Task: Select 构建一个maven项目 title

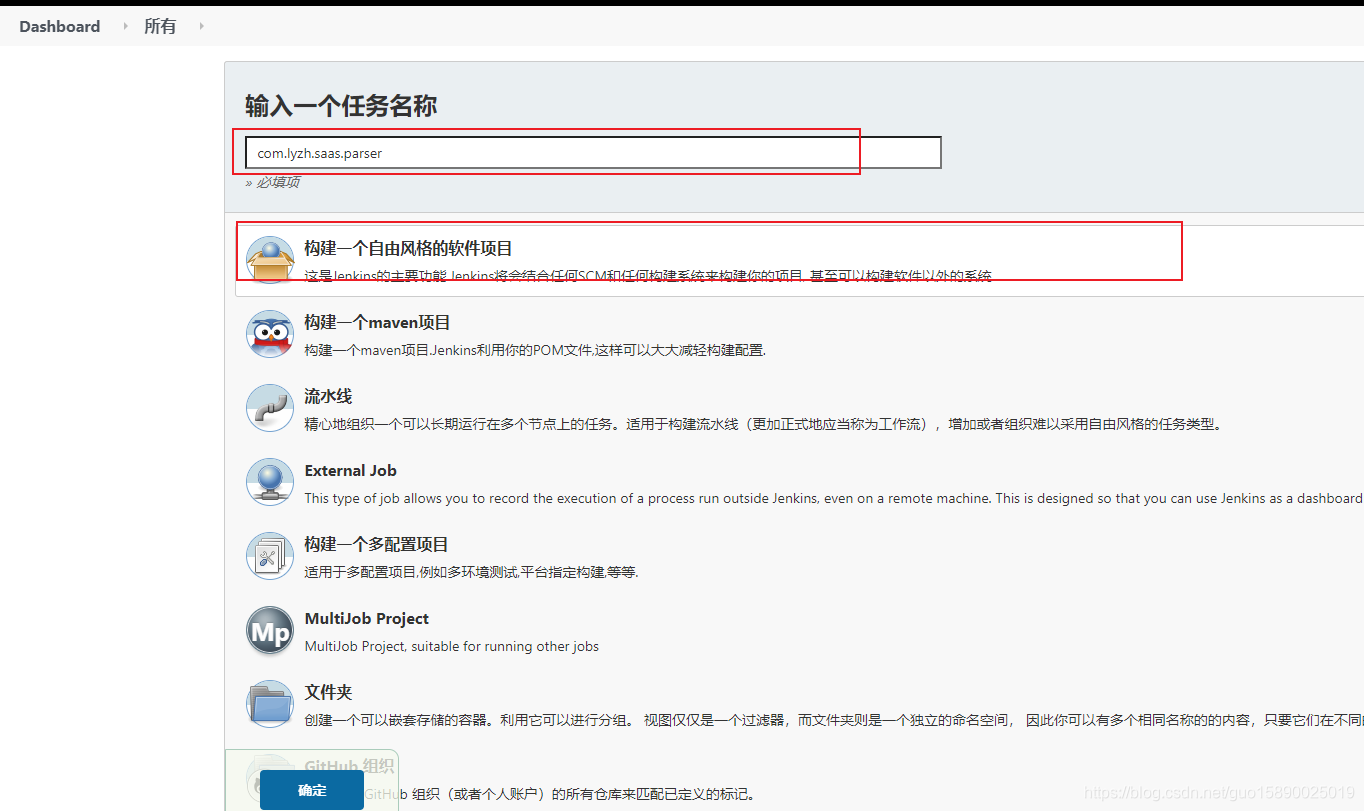Action: click(x=377, y=322)
